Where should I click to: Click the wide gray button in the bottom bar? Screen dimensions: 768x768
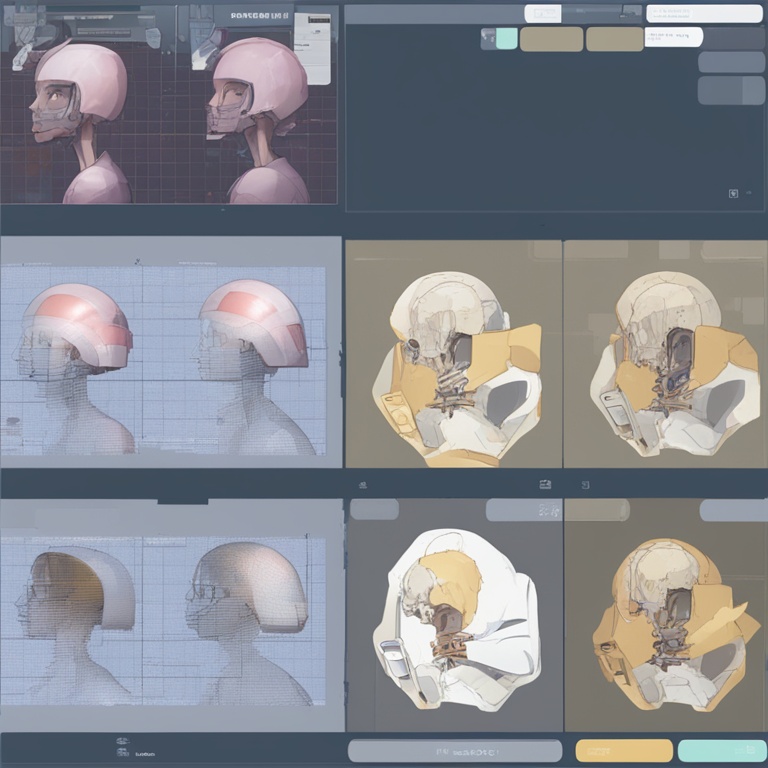pos(455,751)
